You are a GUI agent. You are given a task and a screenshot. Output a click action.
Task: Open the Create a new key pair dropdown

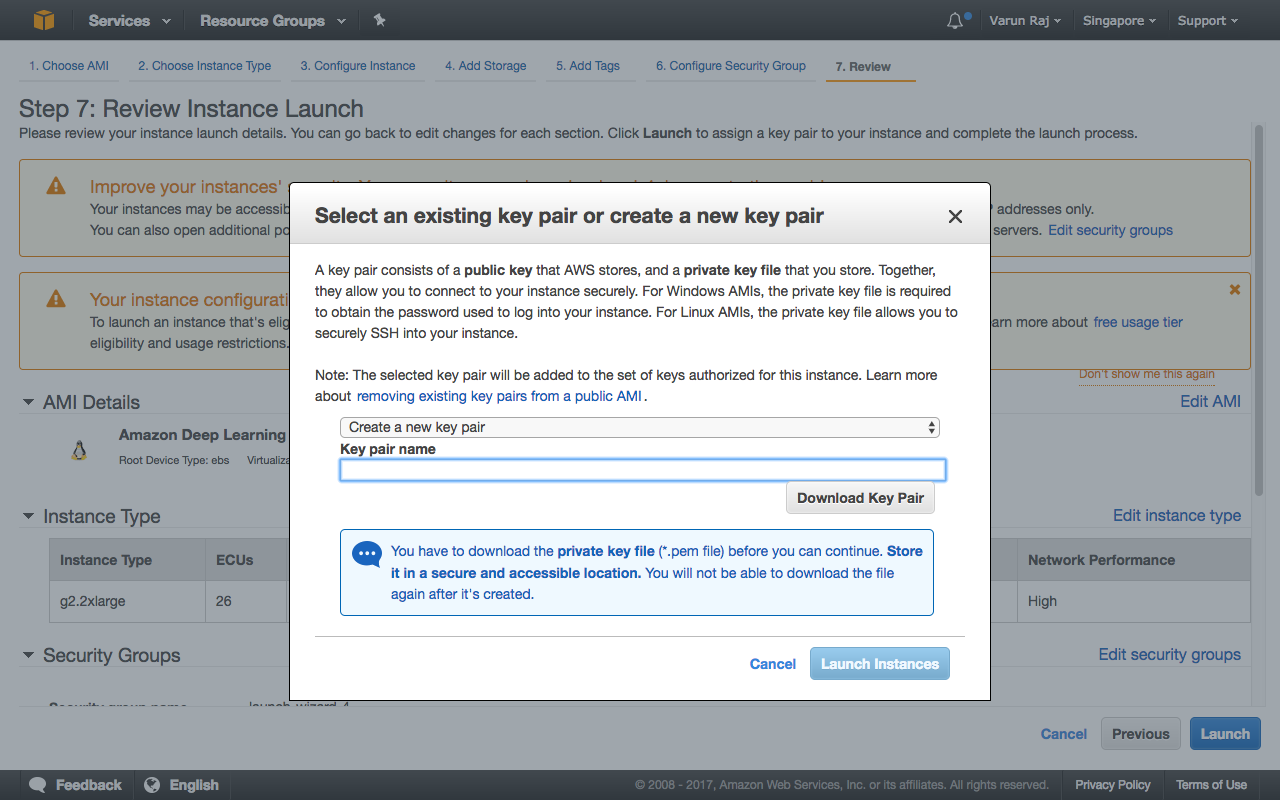640,427
